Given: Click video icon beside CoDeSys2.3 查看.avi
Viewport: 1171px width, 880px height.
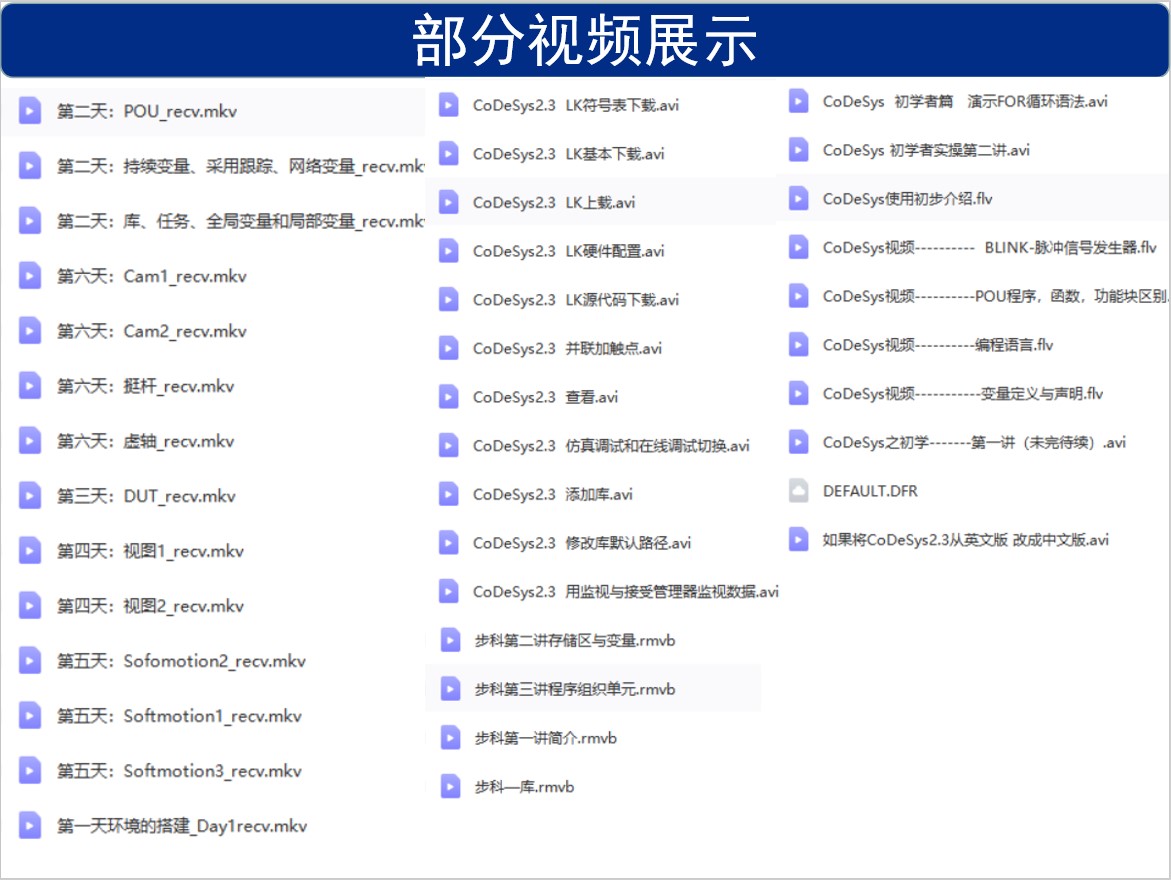Looking at the screenshot, I should point(448,397).
